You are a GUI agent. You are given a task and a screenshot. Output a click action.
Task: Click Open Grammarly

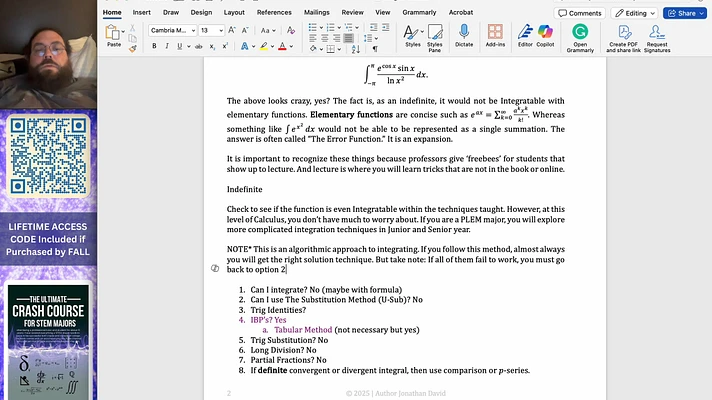580,38
